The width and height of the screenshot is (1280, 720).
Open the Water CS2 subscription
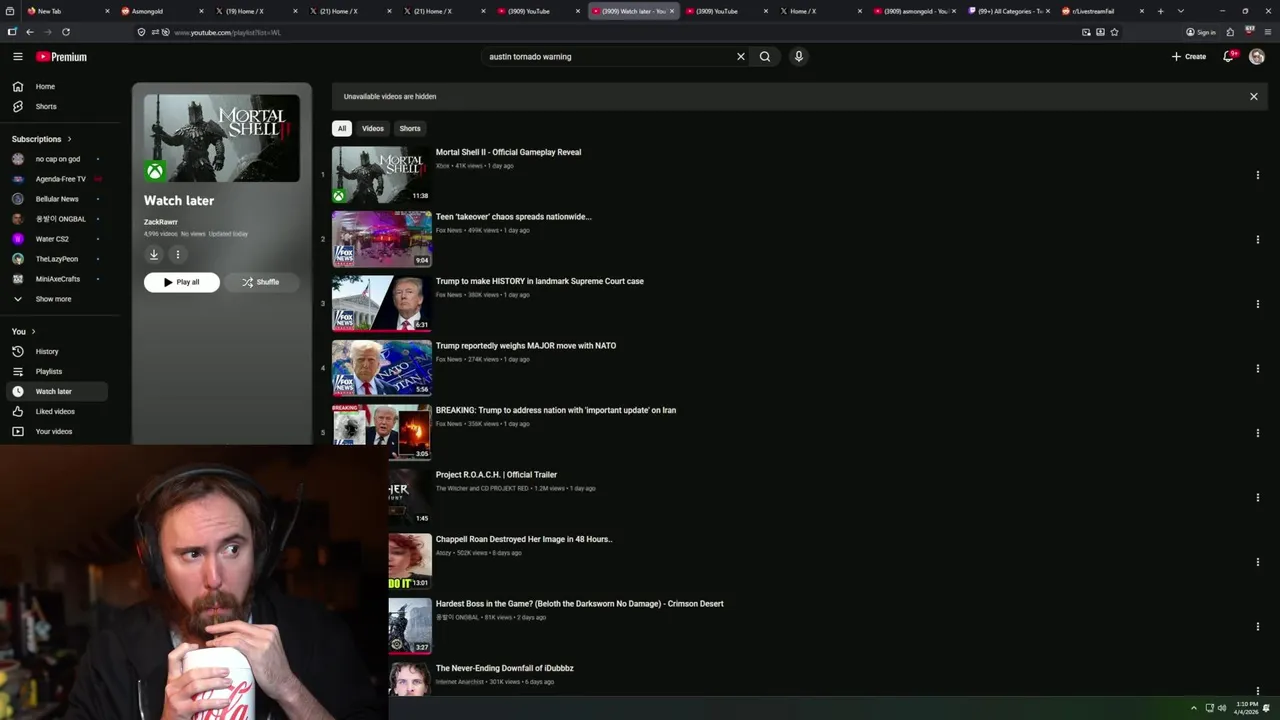pyautogui.click(x=57, y=239)
